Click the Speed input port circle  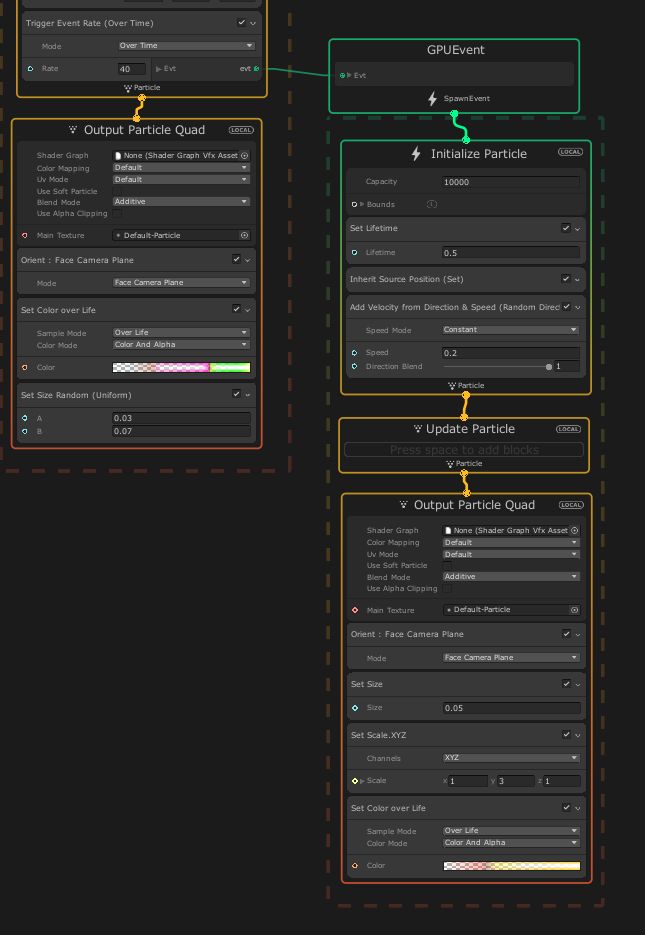pyautogui.click(x=355, y=353)
